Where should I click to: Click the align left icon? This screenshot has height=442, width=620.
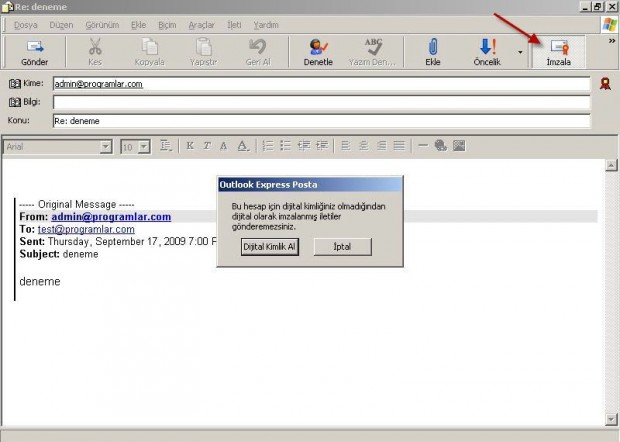(346, 146)
